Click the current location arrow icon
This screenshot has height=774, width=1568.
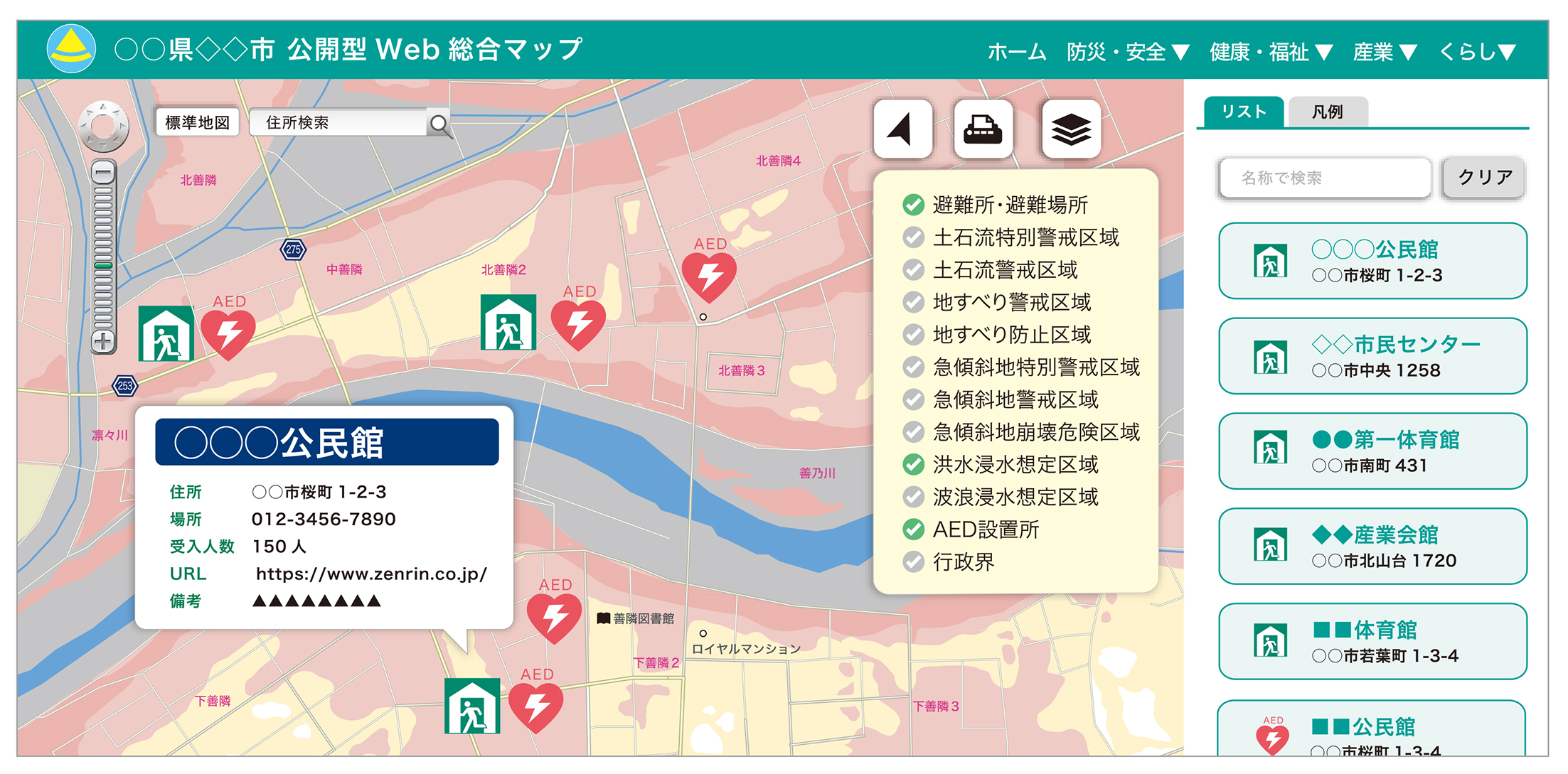(x=902, y=129)
